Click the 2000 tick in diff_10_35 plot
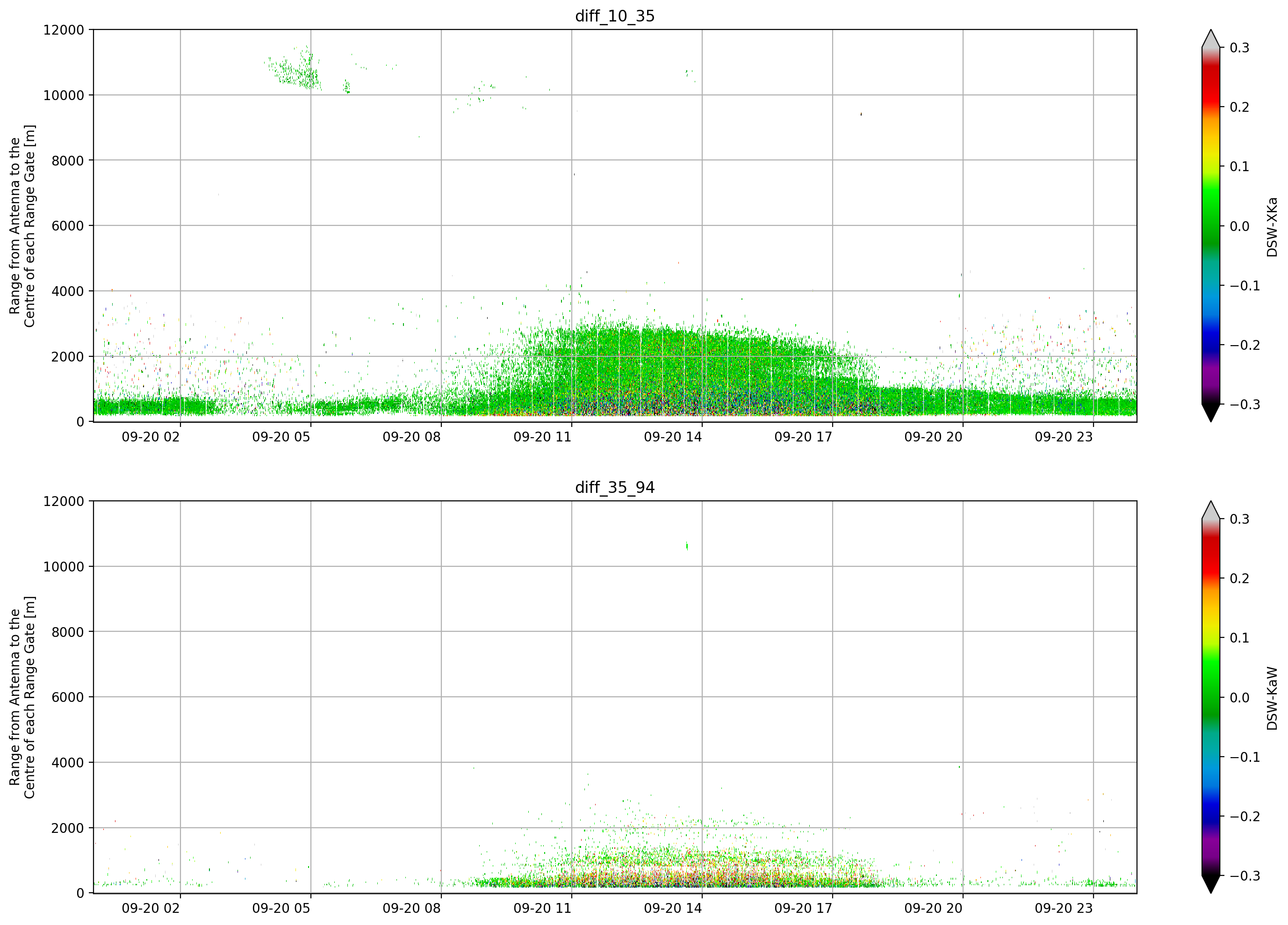Viewport: 1288px width, 925px height. click(68, 356)
